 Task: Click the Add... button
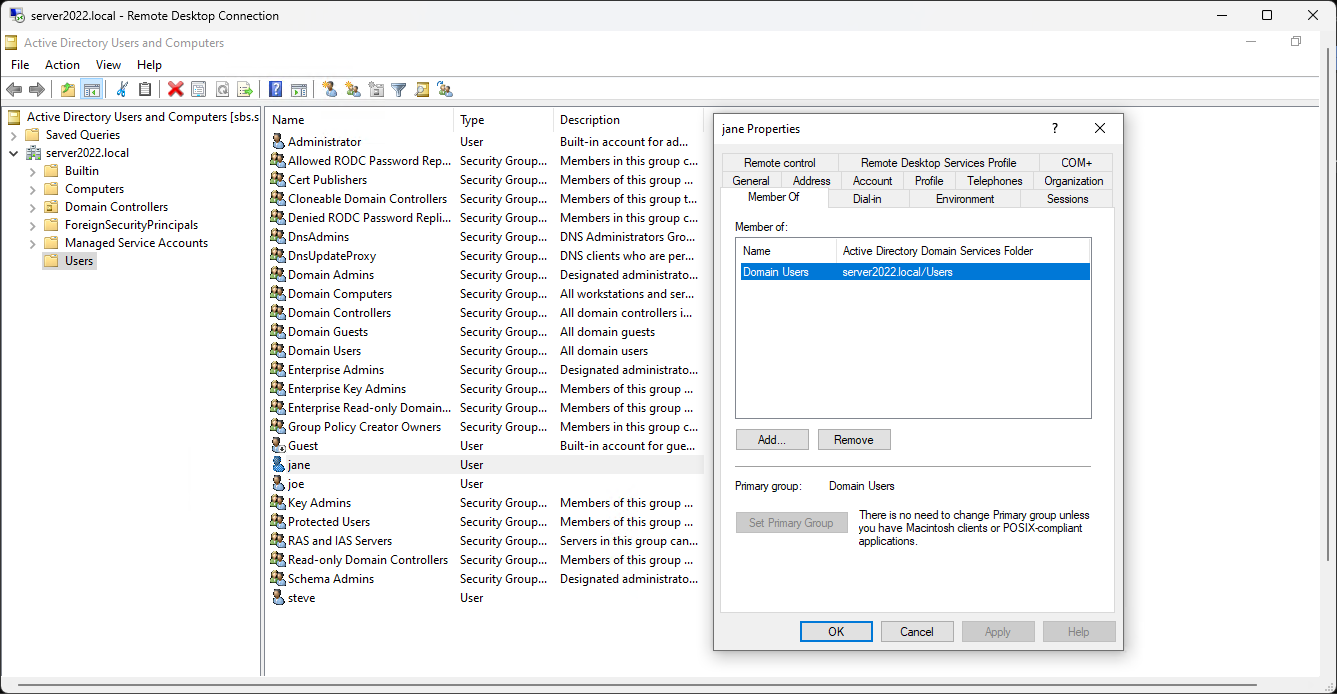771,440
